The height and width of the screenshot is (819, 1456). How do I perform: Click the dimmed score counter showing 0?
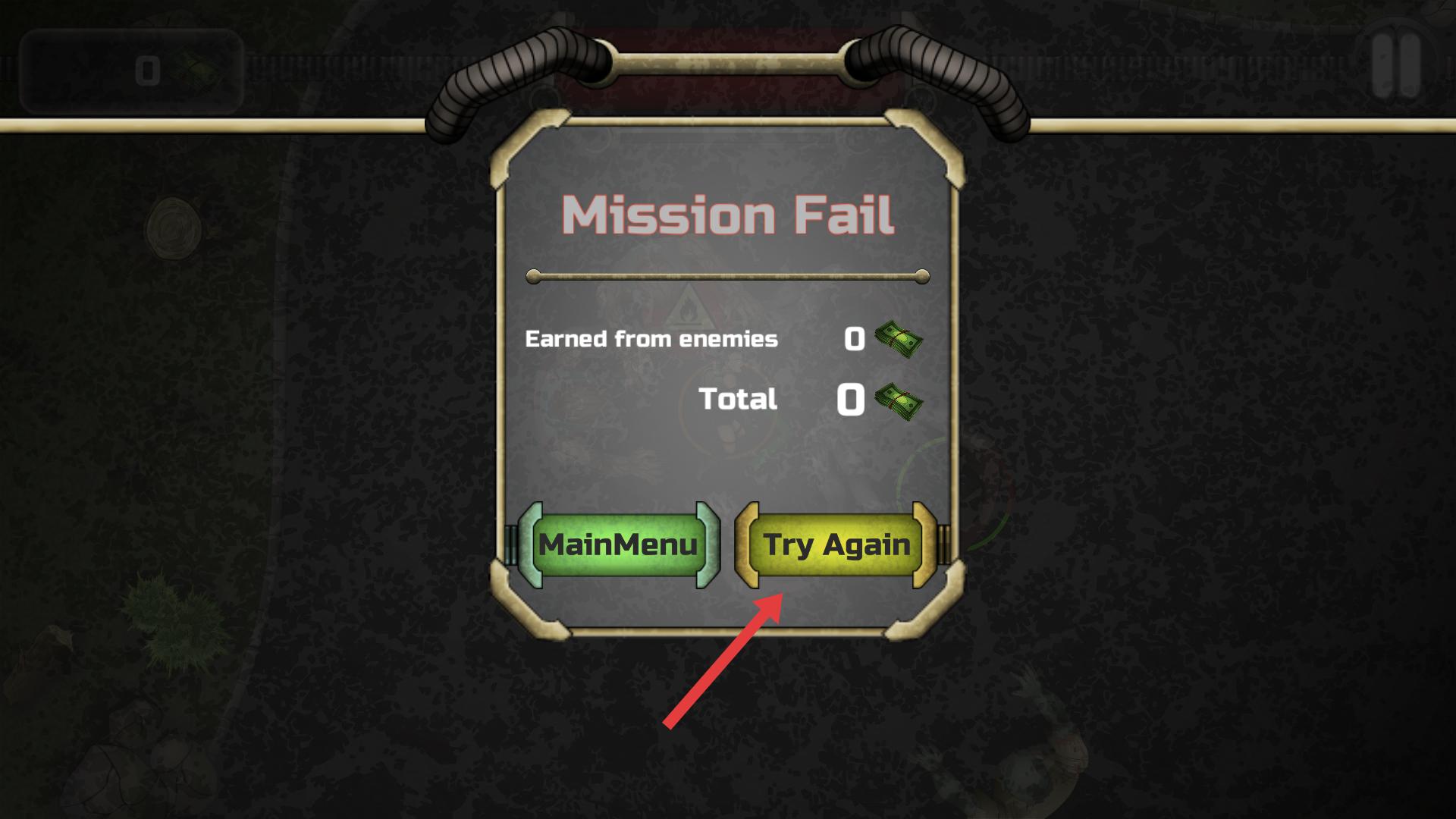pos(132,71)
